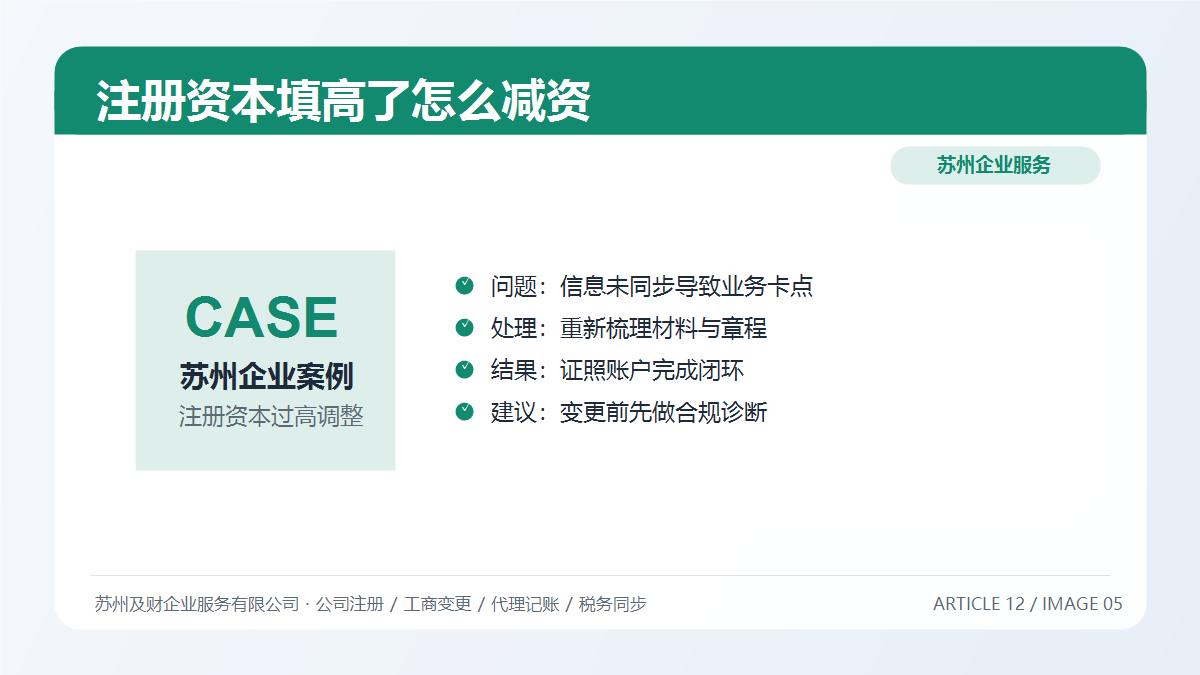The height and width of the screenshot is (675, 1200).
Task: Click the bullet icon beside 问题
Action: point(464,286)
